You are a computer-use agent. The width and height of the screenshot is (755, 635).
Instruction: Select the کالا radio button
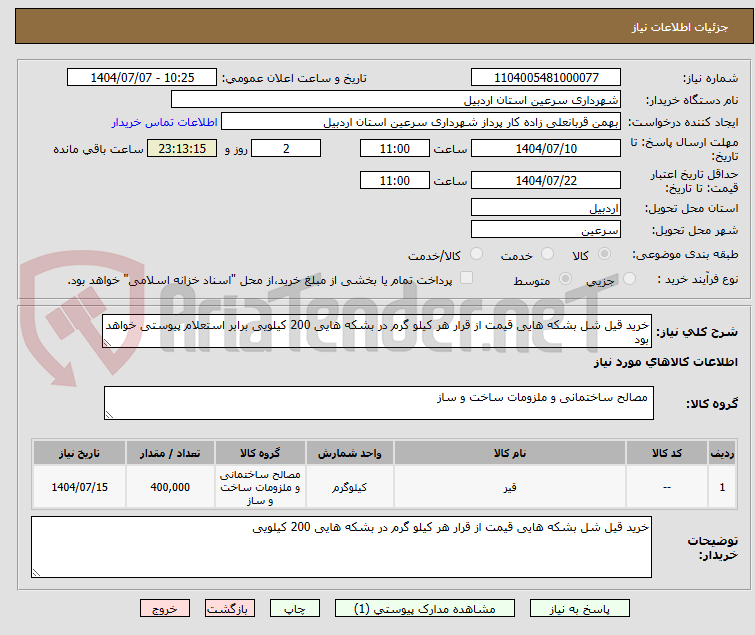coord(604,254)
